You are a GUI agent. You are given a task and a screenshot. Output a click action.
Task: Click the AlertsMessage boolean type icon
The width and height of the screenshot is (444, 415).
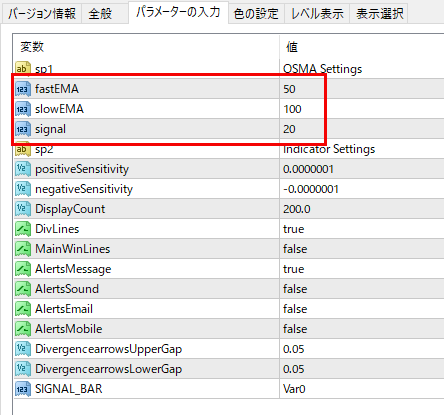(x=23, y=269)
